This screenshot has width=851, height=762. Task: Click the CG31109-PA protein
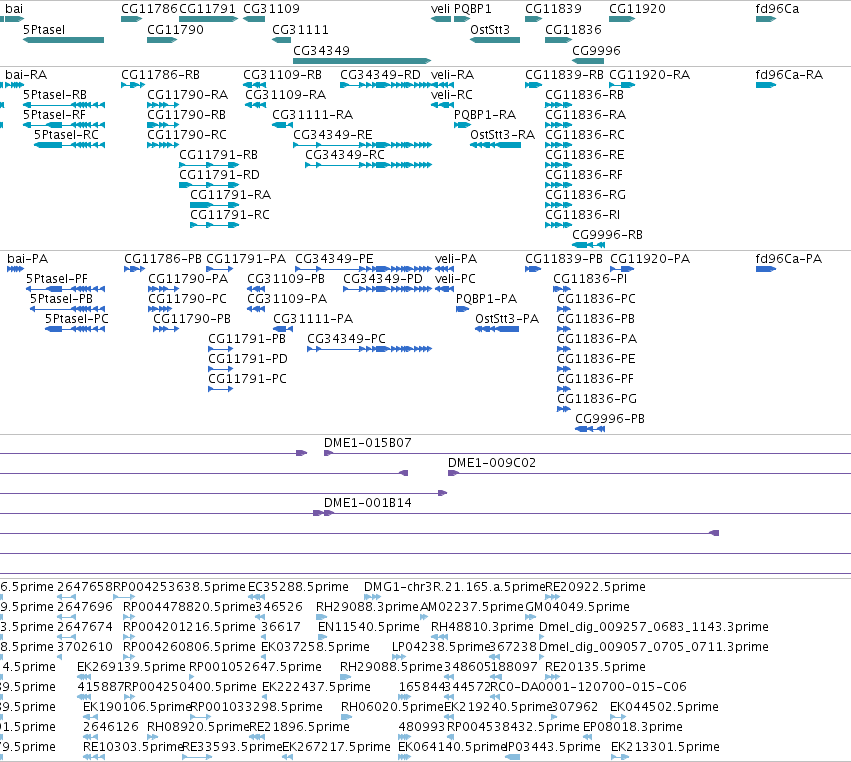click(256, 309)
